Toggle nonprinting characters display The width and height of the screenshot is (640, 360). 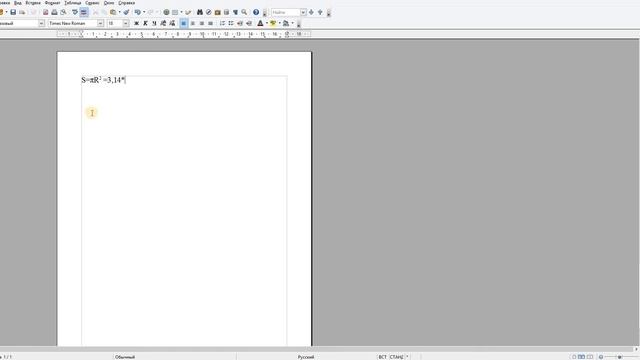236,12
